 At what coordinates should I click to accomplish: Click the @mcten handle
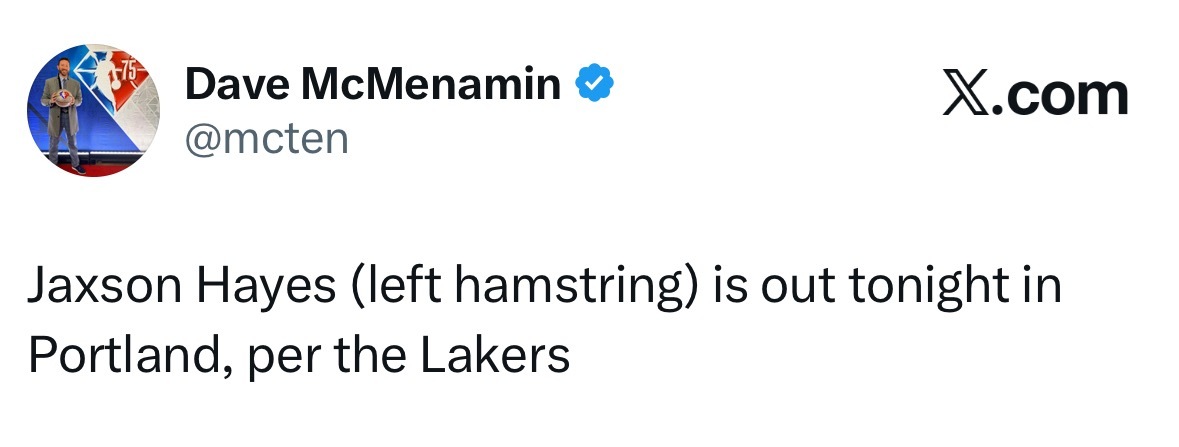click(x=267, y=138)
